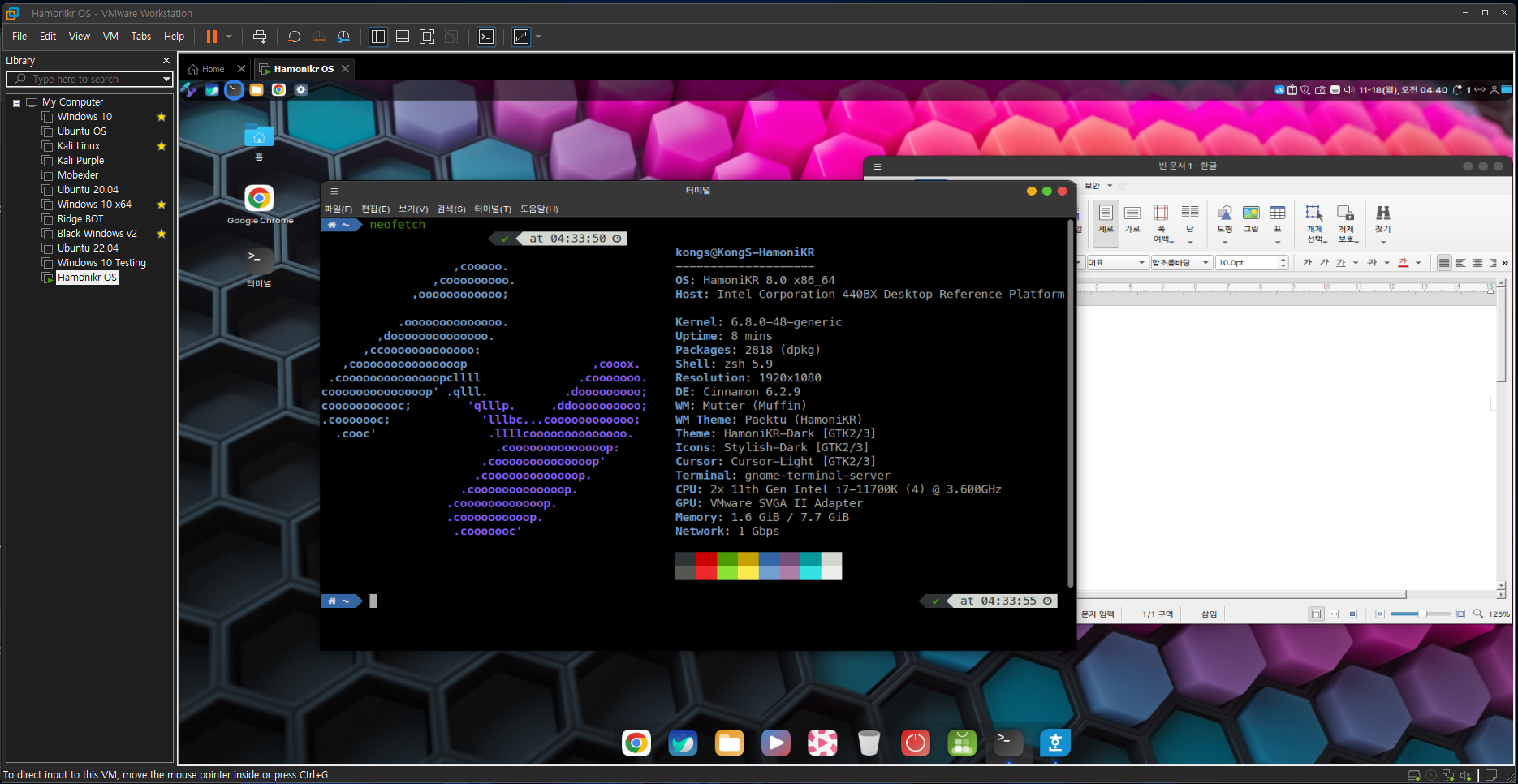Apply bold (가) formatting in Hangul
This screenshot has height=784, width=1518.
[1307, 262]
